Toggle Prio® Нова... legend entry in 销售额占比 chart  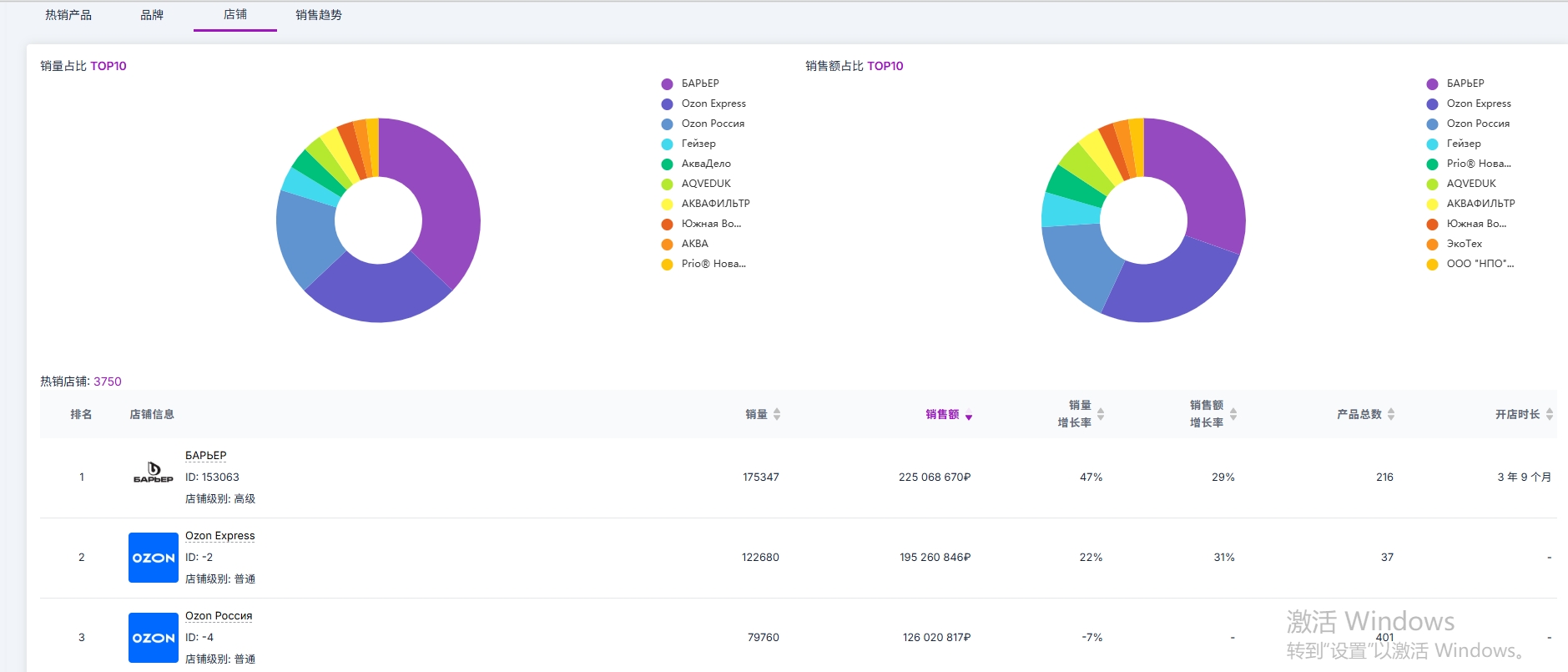pos(1469,164)
